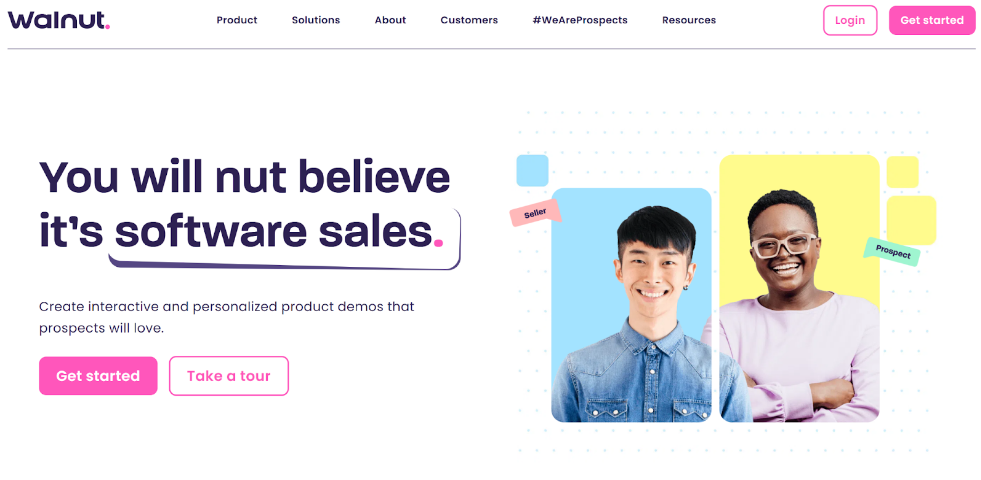Open the Resources menu

point(689,20)
